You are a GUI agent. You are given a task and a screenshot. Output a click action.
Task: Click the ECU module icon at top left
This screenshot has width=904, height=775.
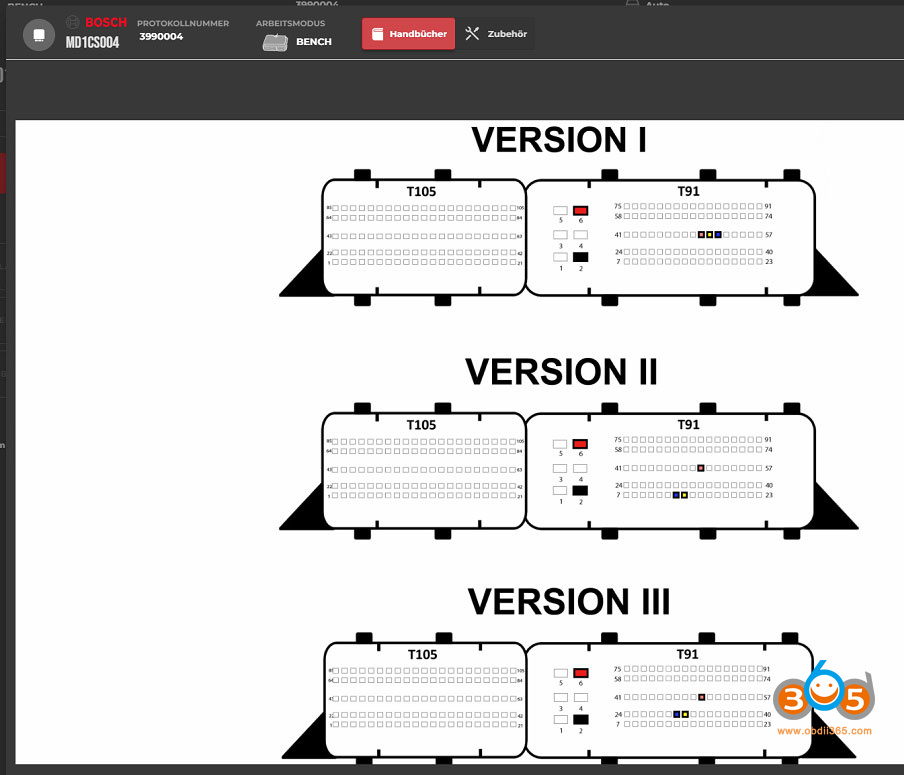(x=37, y=34)
